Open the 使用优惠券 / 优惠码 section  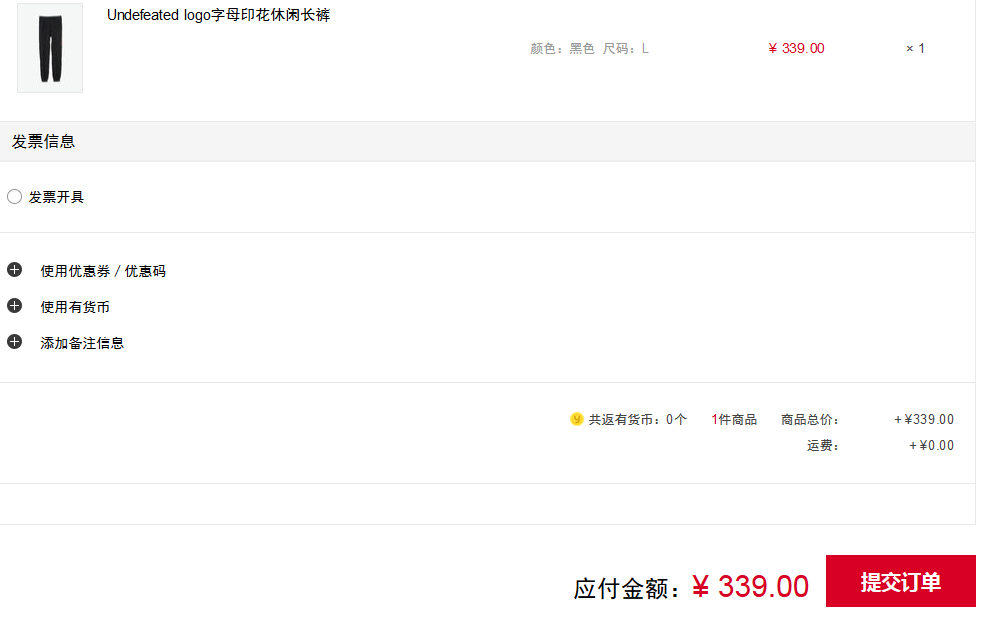103,271
